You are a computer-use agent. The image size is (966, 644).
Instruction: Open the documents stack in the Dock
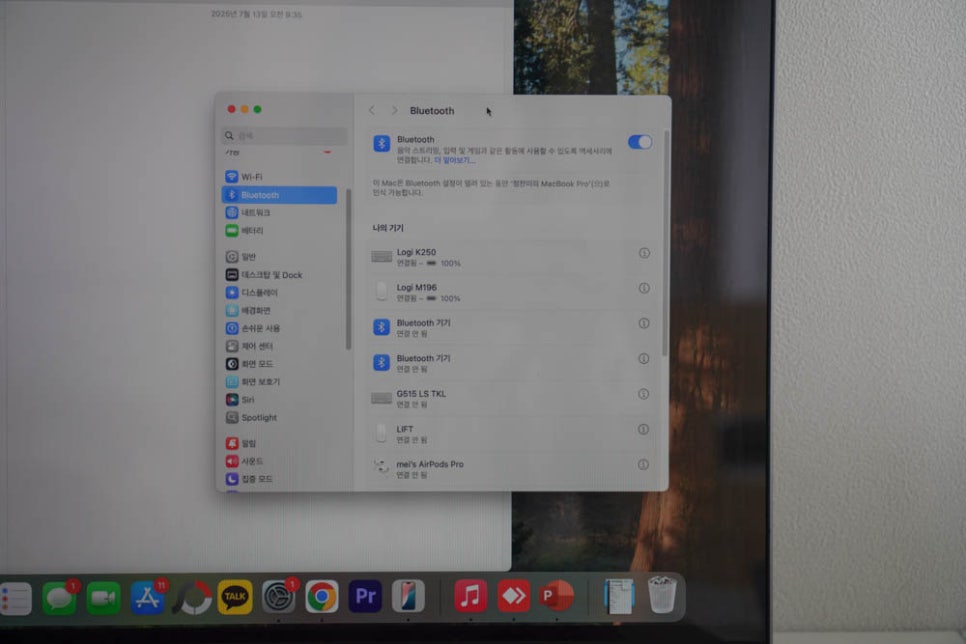pos(619,596)
